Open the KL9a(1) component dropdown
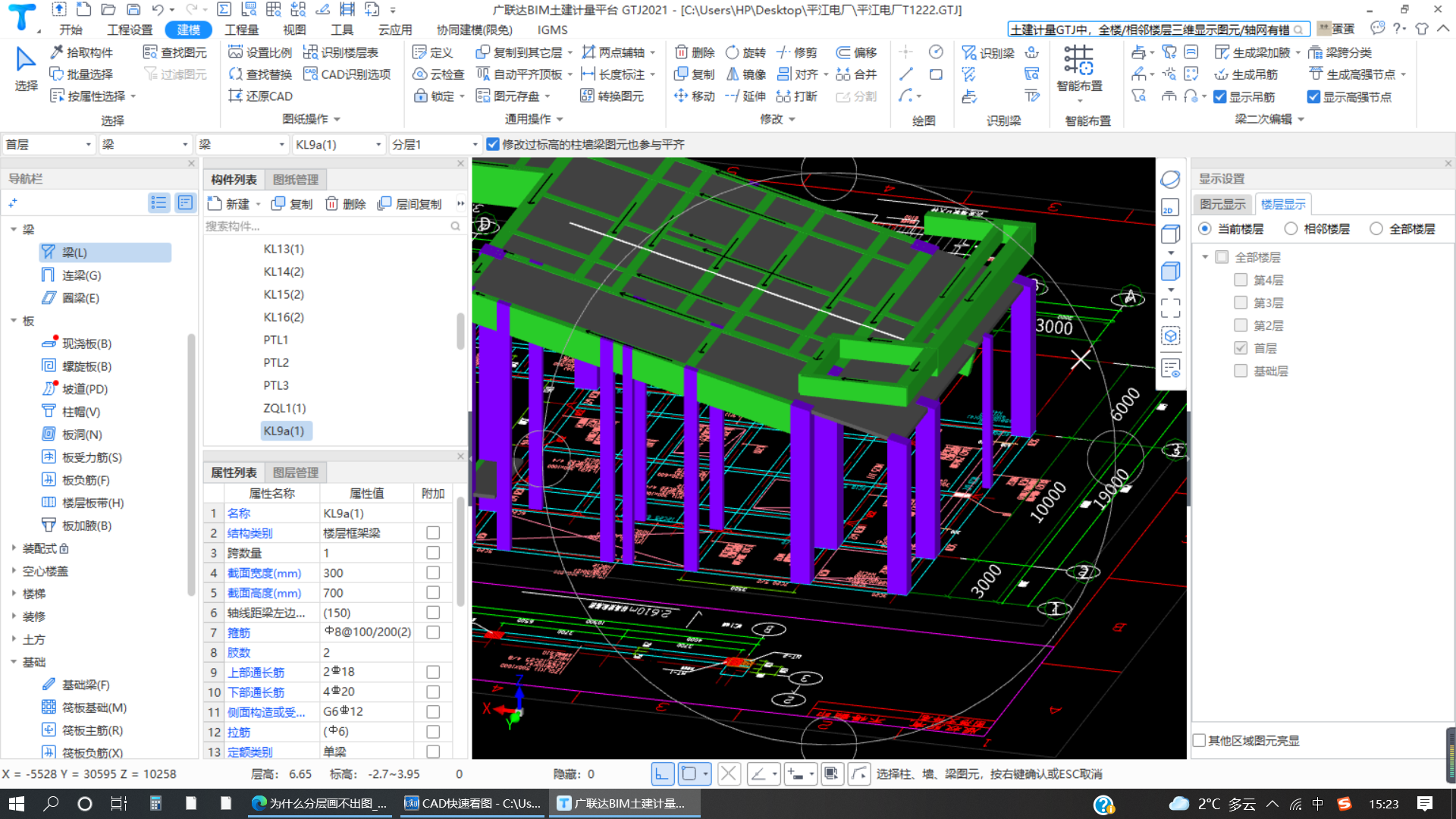The height and width of the screenshot is (819, 1456). 338,144
